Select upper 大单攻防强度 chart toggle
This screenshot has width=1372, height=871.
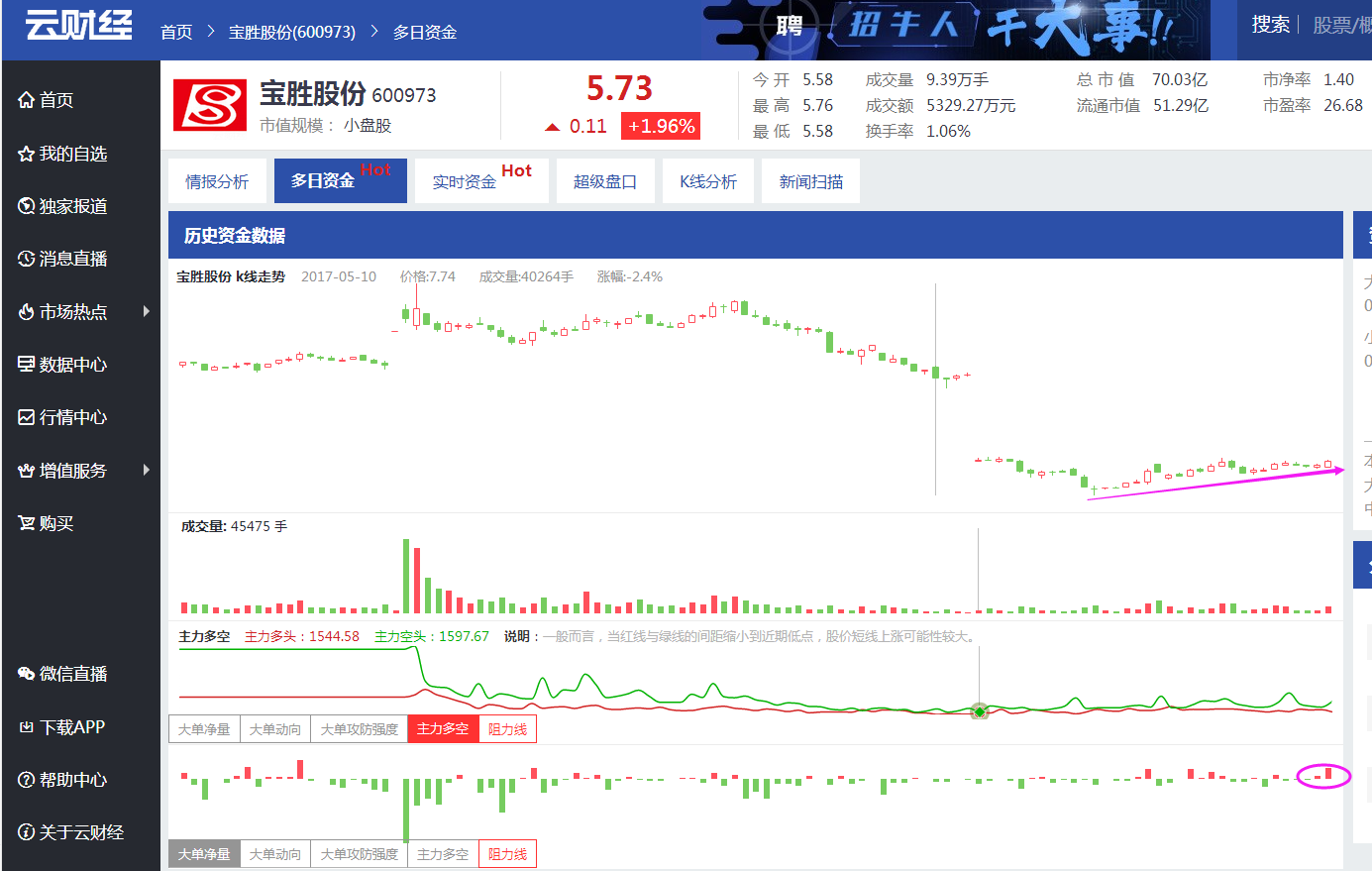tap(359, 729)
